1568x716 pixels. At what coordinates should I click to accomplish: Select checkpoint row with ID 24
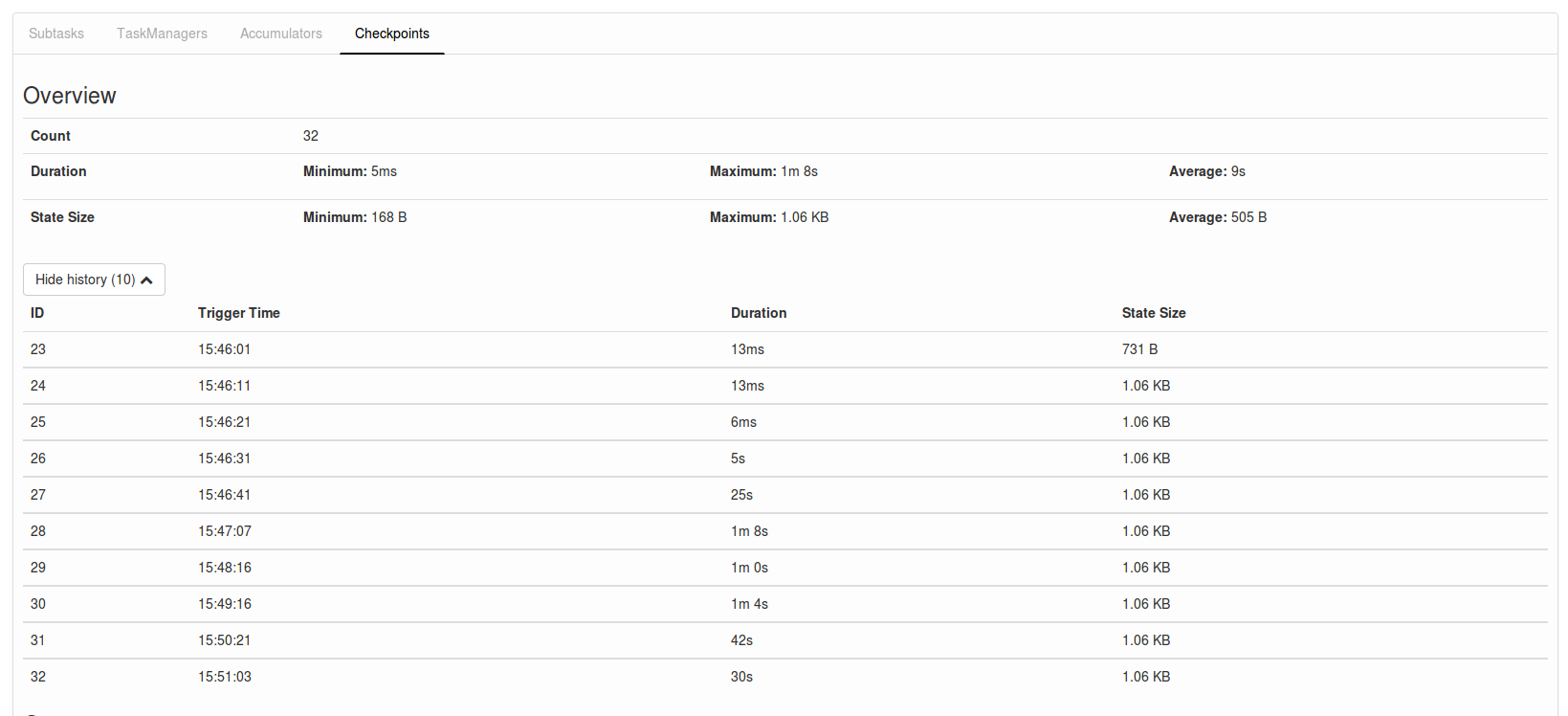click(x=38, y=386)
